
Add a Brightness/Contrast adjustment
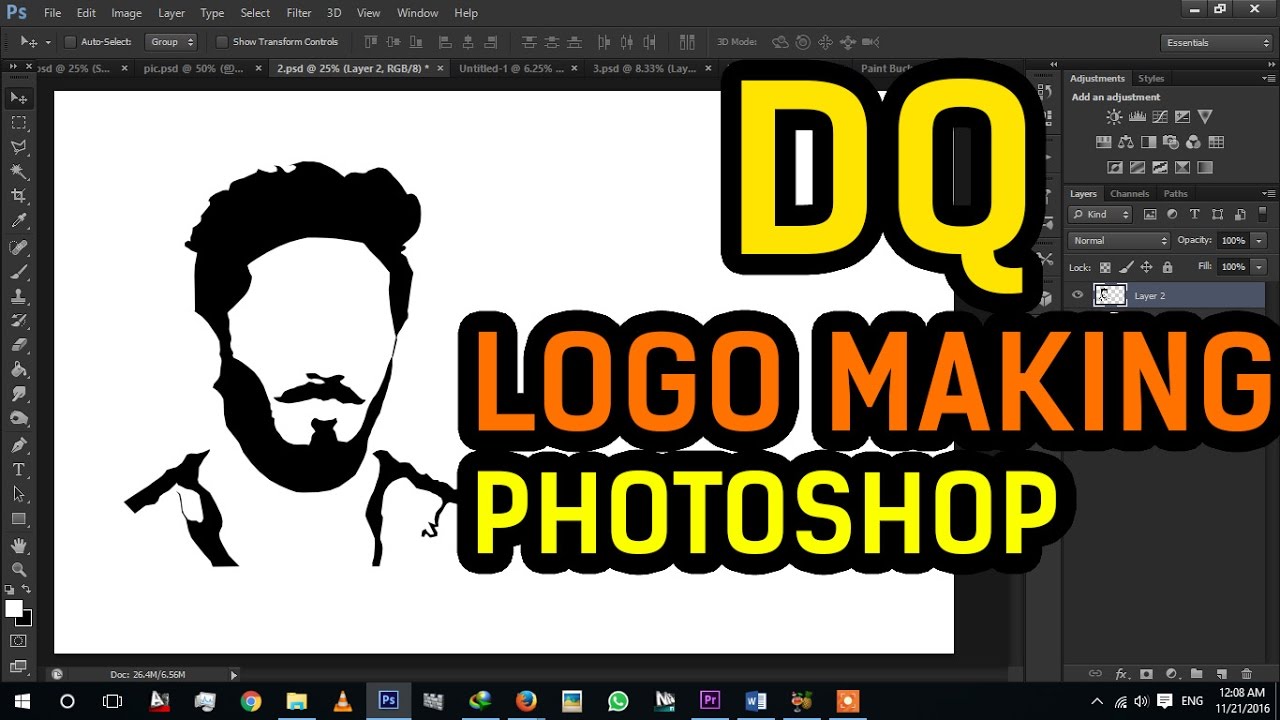pos(1113,116)
